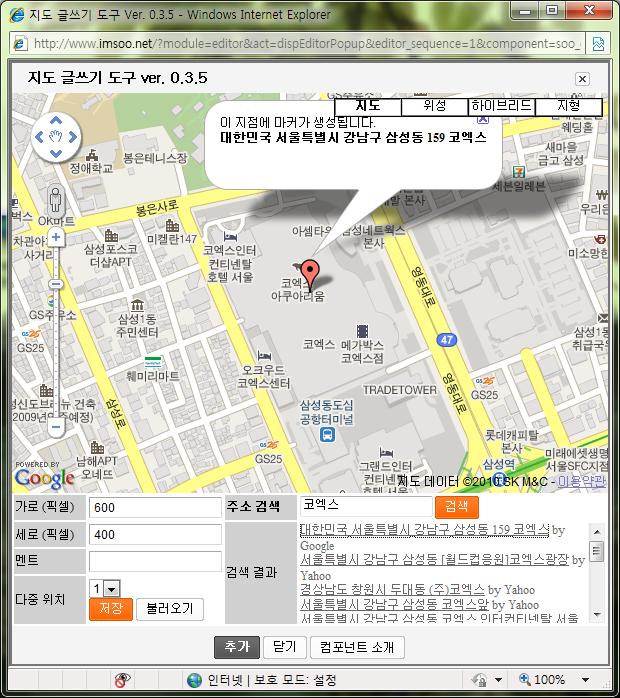This screenshot has width=620, height=698.
Task: Zoom out with the bottom minus button
Action: pos(56,427)
